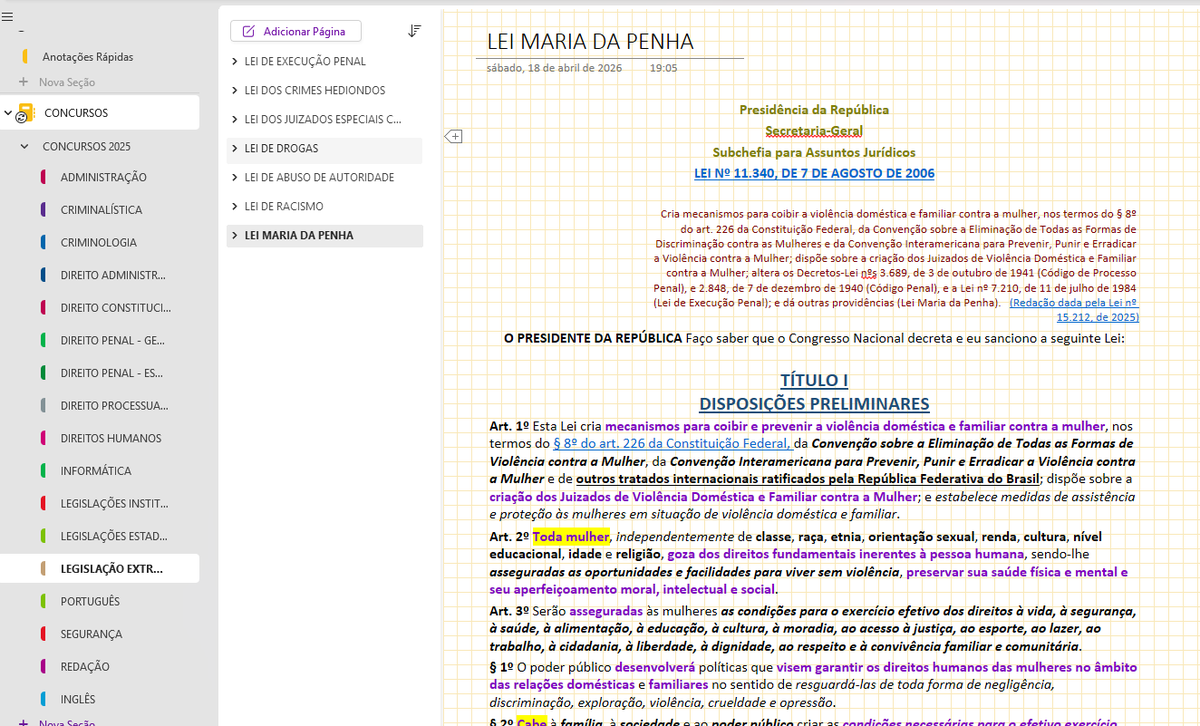Screen dimensions: 1200x726
Task: Click the SEGURANÇA section color tab icon
Action: [44, 634]
